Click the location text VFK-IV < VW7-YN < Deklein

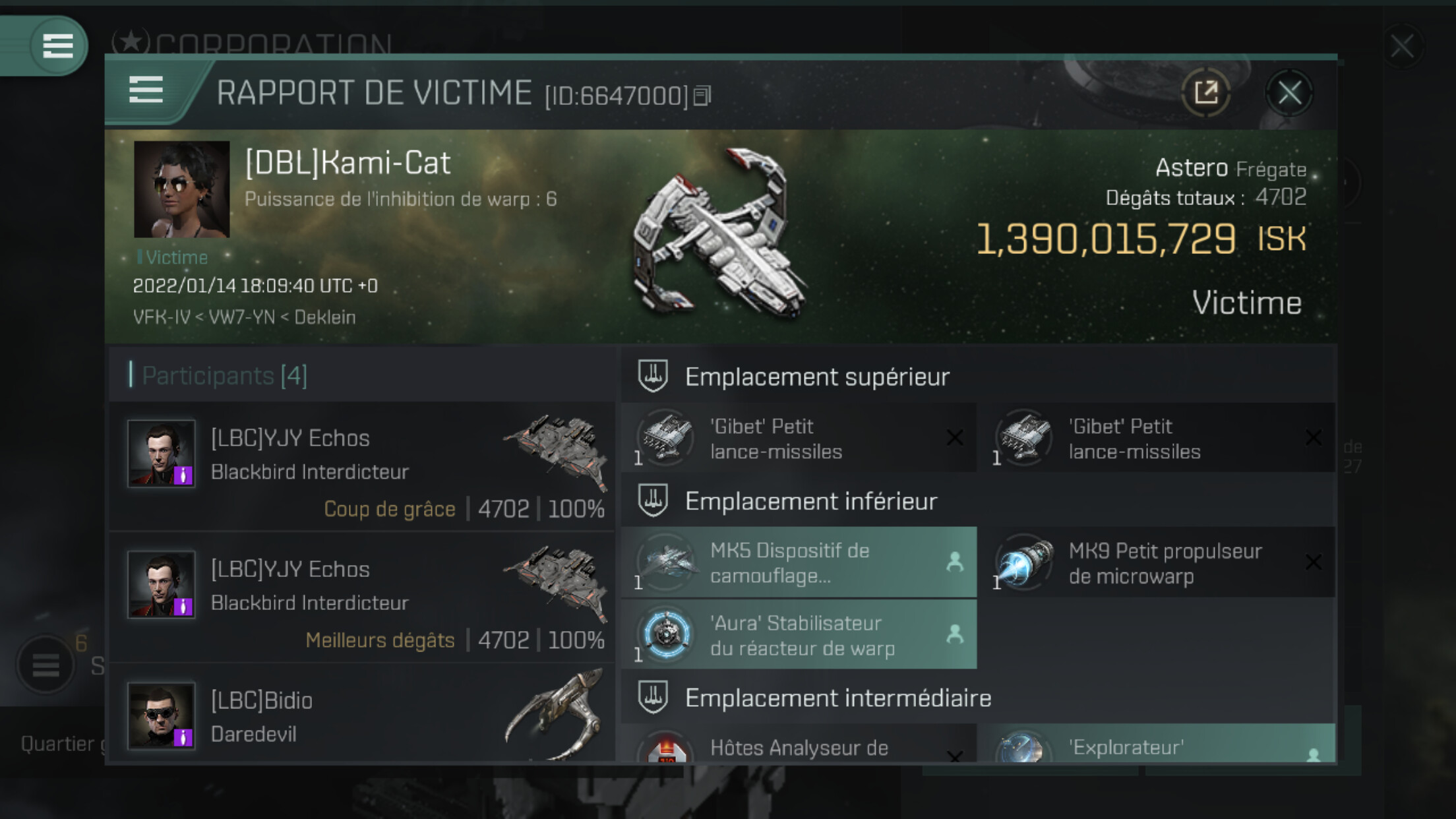tap(245, 317)
